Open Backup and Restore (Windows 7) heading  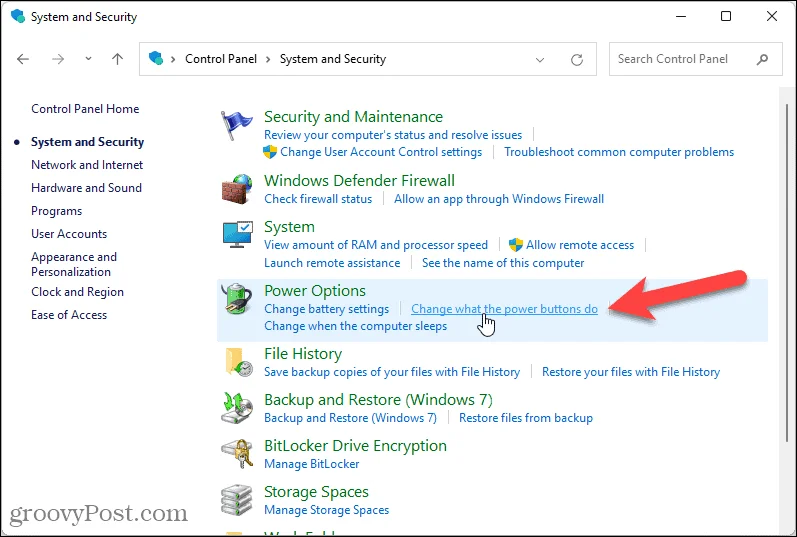click(378, 400)
